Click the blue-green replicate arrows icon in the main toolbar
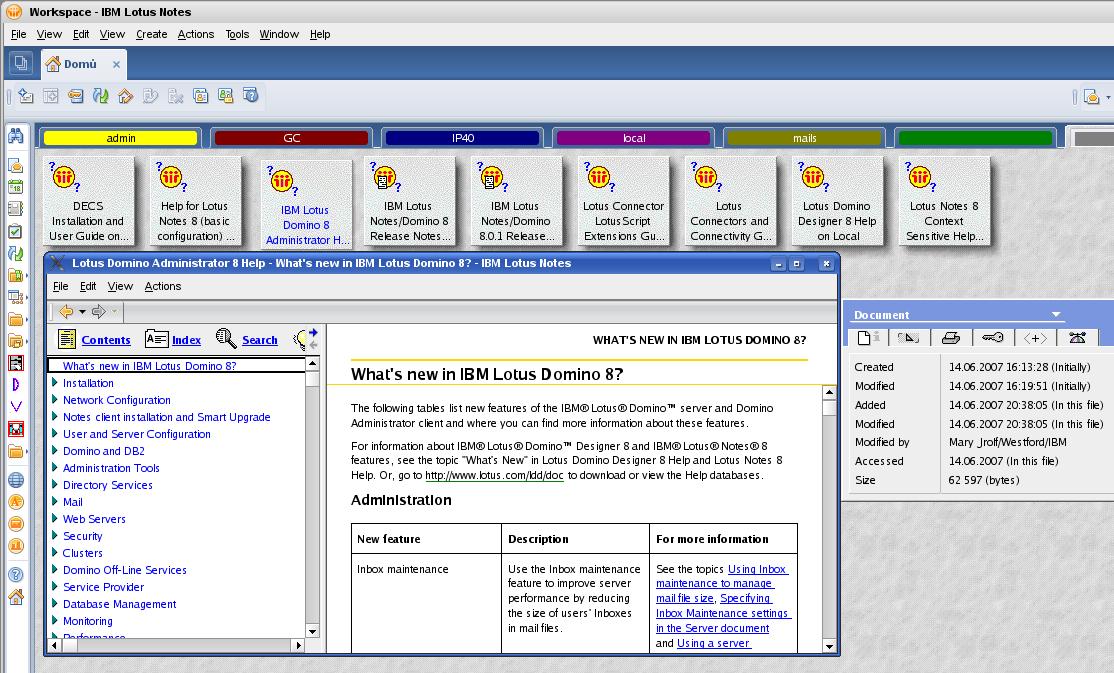Image resolution: width=1114 pixels, height=673 pixels. coord(101,95)
